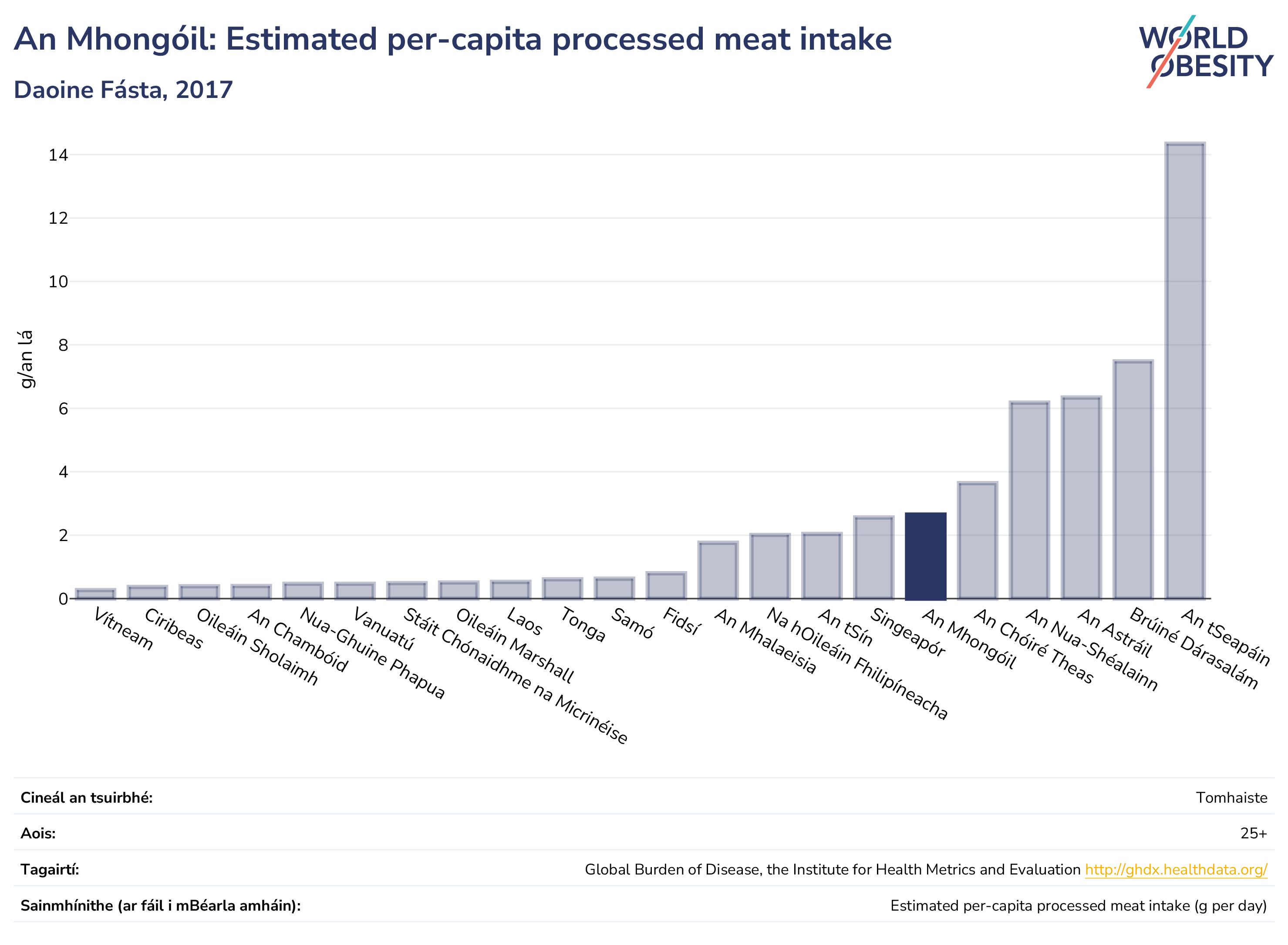The image size is (1288, 945).
Task: Click the Fidsí bar
Action: (x=667, y=585)
